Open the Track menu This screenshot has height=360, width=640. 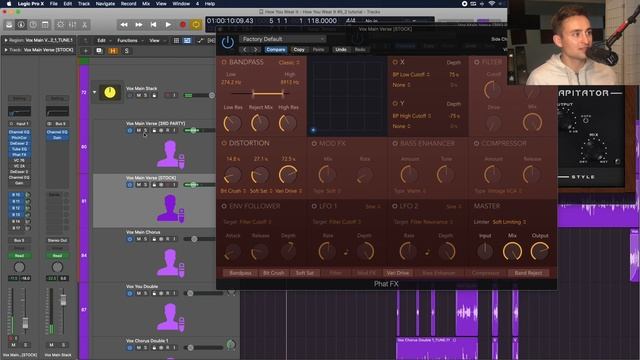[x=84, y=4]
